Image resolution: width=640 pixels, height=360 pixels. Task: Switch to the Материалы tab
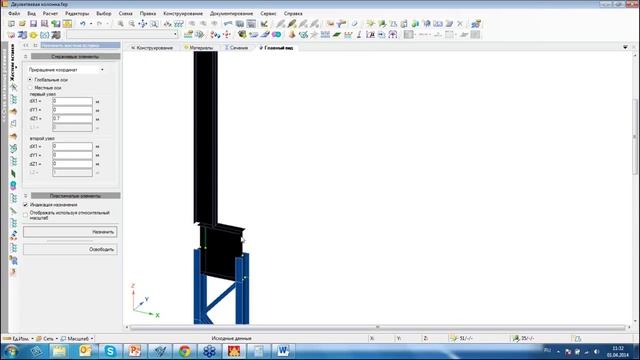(199, 48)
